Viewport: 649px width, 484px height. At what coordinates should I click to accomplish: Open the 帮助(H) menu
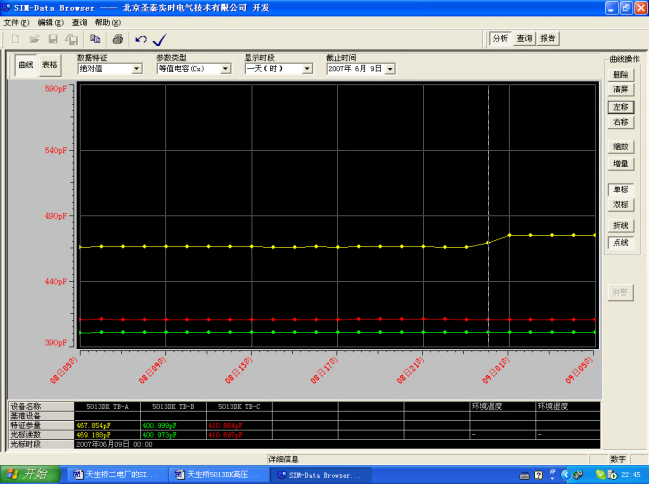pyautogui.click(x=108, y=22)
